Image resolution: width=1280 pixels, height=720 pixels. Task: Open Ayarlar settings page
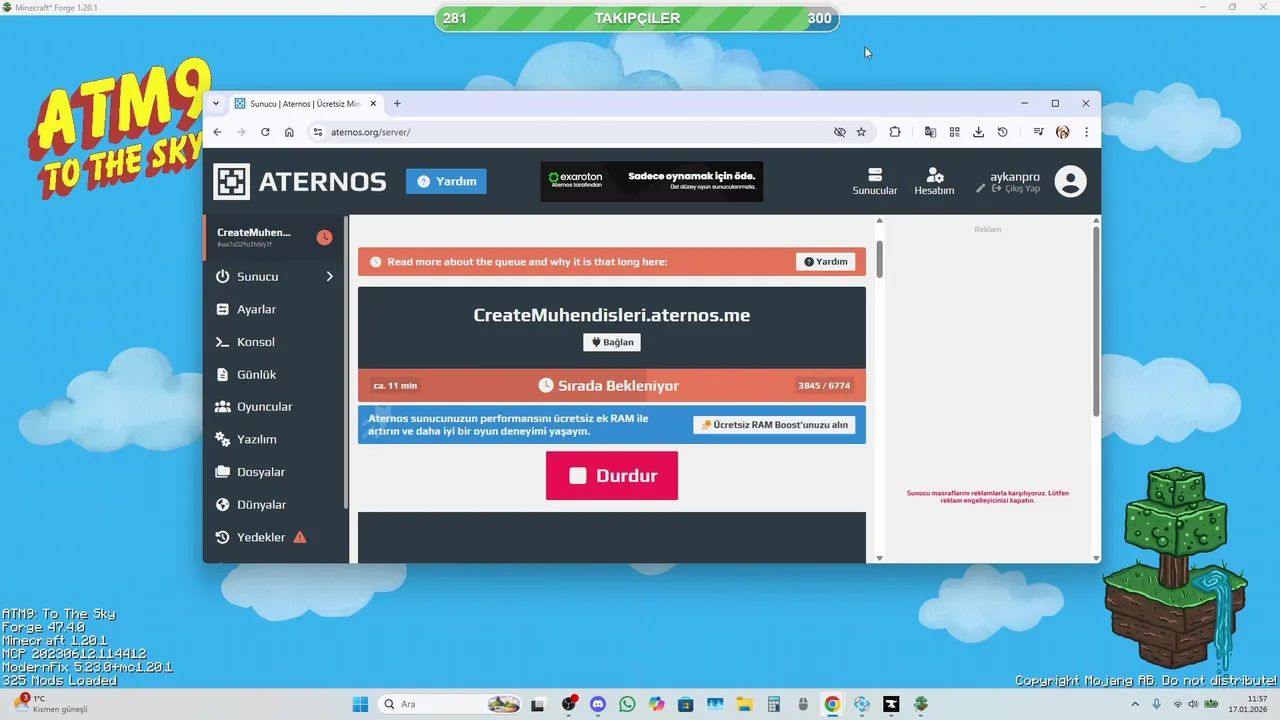(x=275, y=309)
